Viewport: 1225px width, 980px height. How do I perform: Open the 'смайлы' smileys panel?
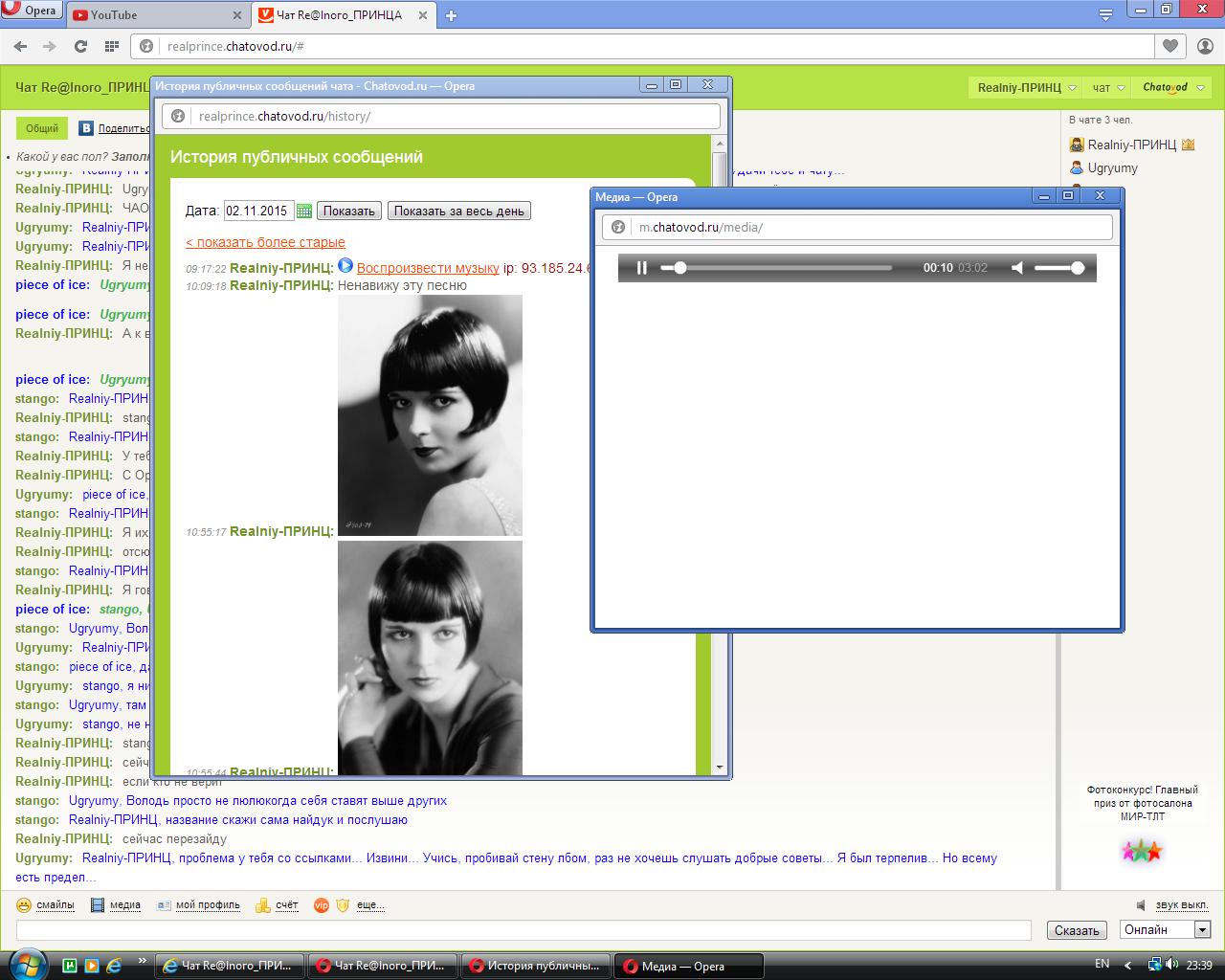click(55, 904)
